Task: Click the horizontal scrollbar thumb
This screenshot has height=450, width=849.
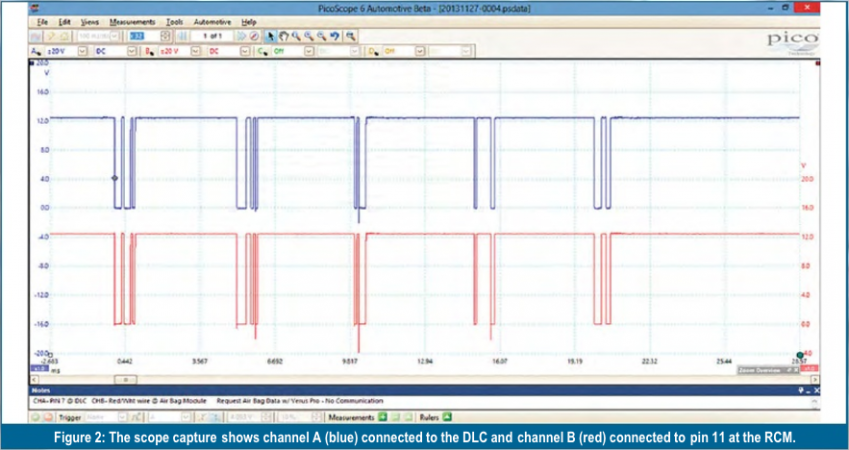Action: [126, 380]
